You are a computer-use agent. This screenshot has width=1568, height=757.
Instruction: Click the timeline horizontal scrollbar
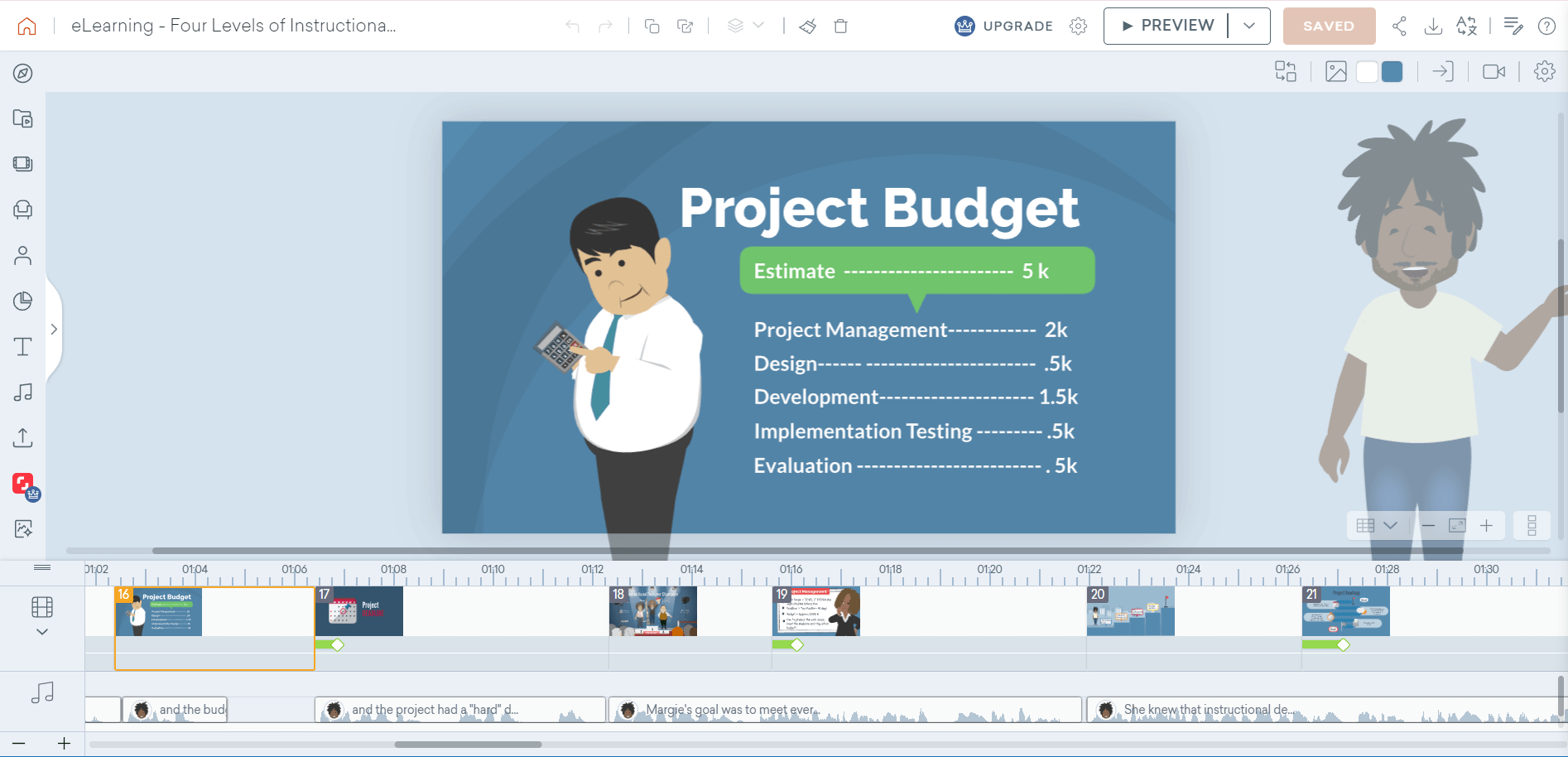[469, 745]
